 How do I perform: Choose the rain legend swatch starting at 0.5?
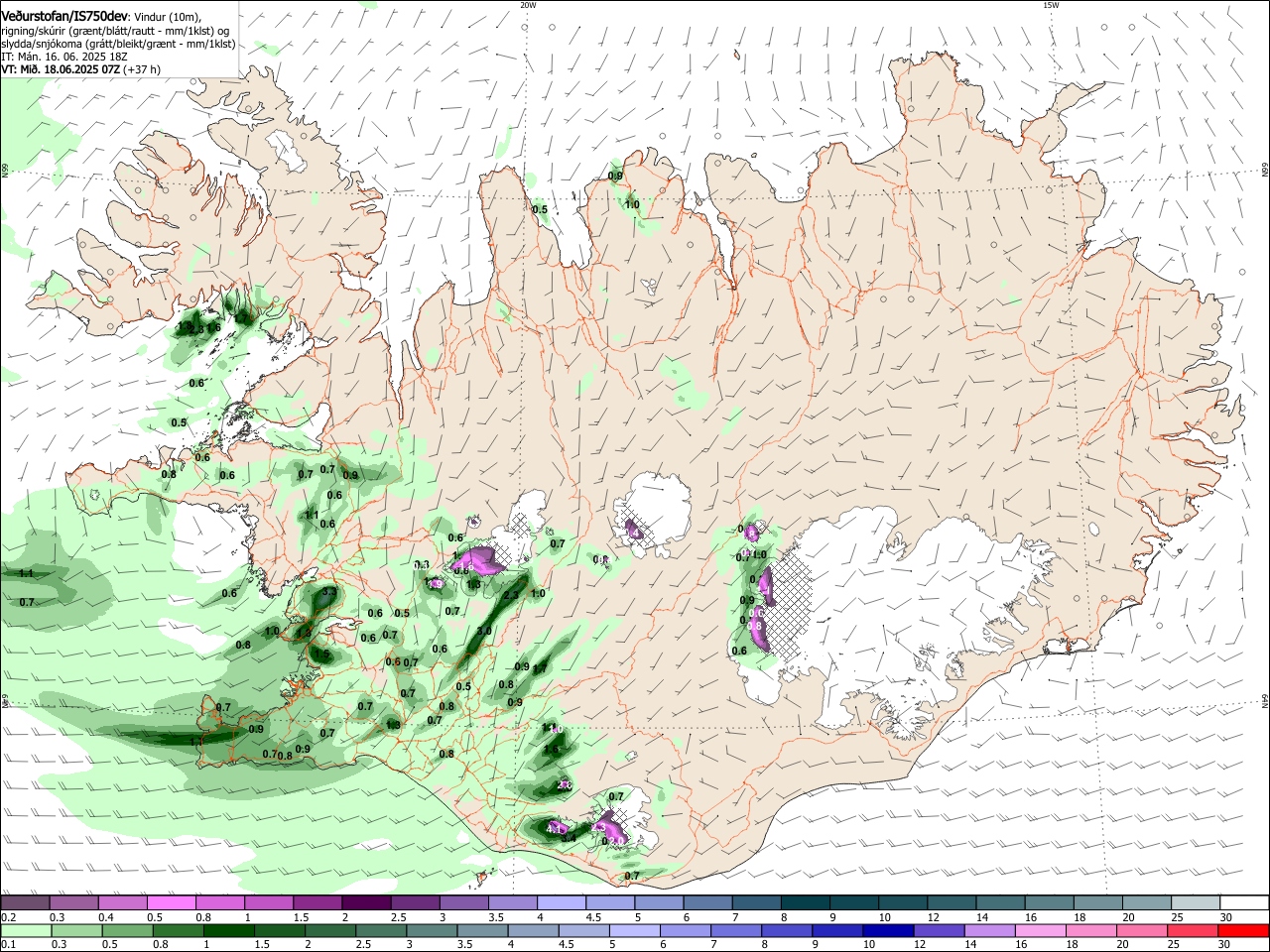pos(127,930)
